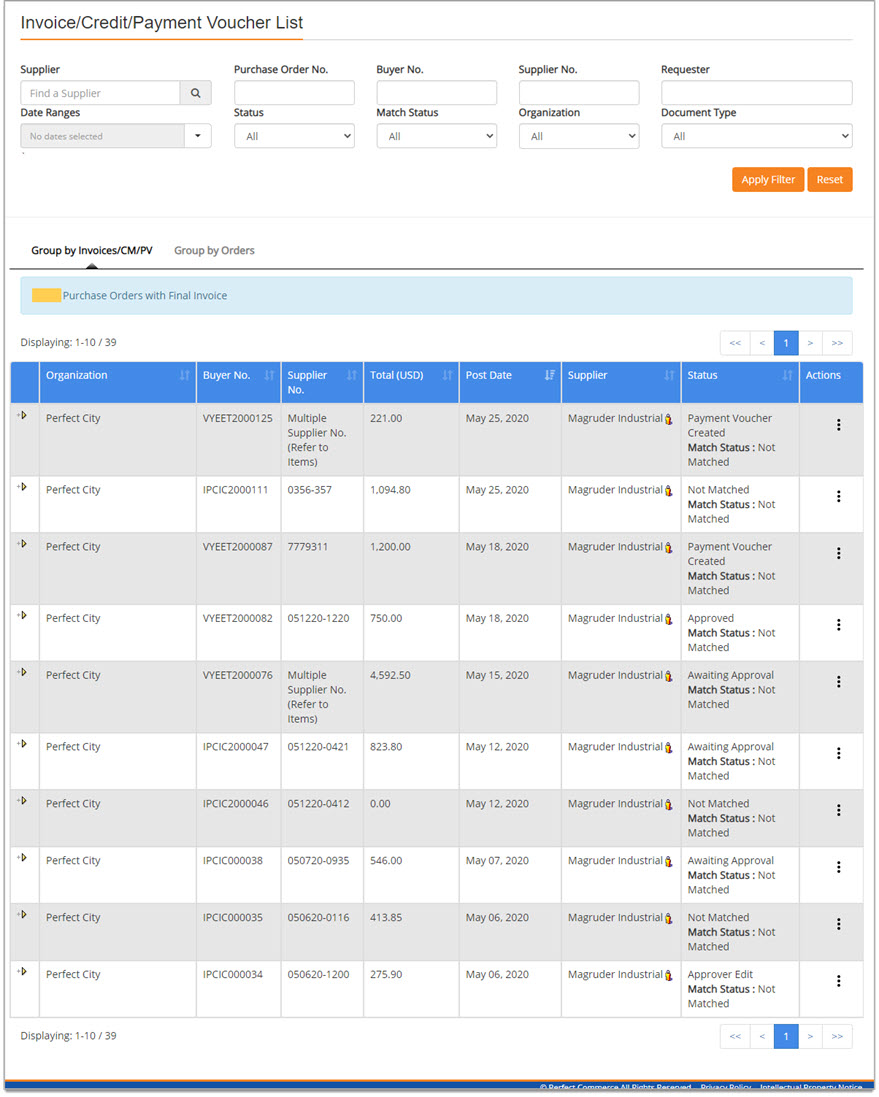Click sort icon on Status column header
Image resolution: width=879 pixels, height=1097 pixels.
pos(785,375)
